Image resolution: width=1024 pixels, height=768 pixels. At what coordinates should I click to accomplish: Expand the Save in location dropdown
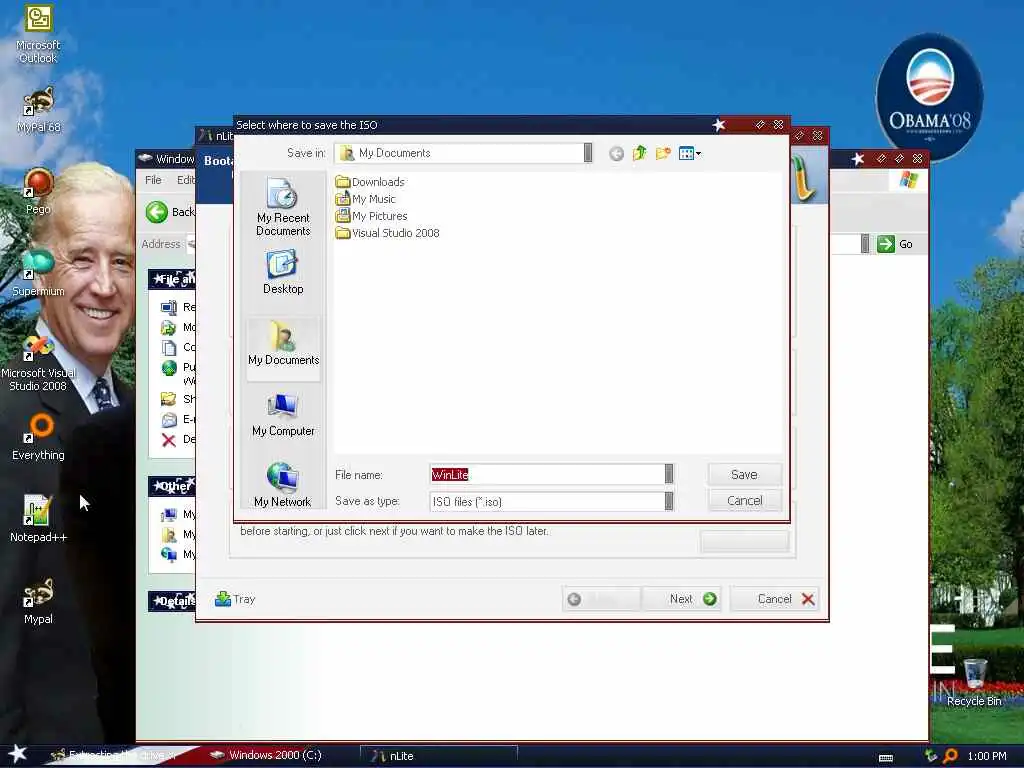[x=588, y=153]
